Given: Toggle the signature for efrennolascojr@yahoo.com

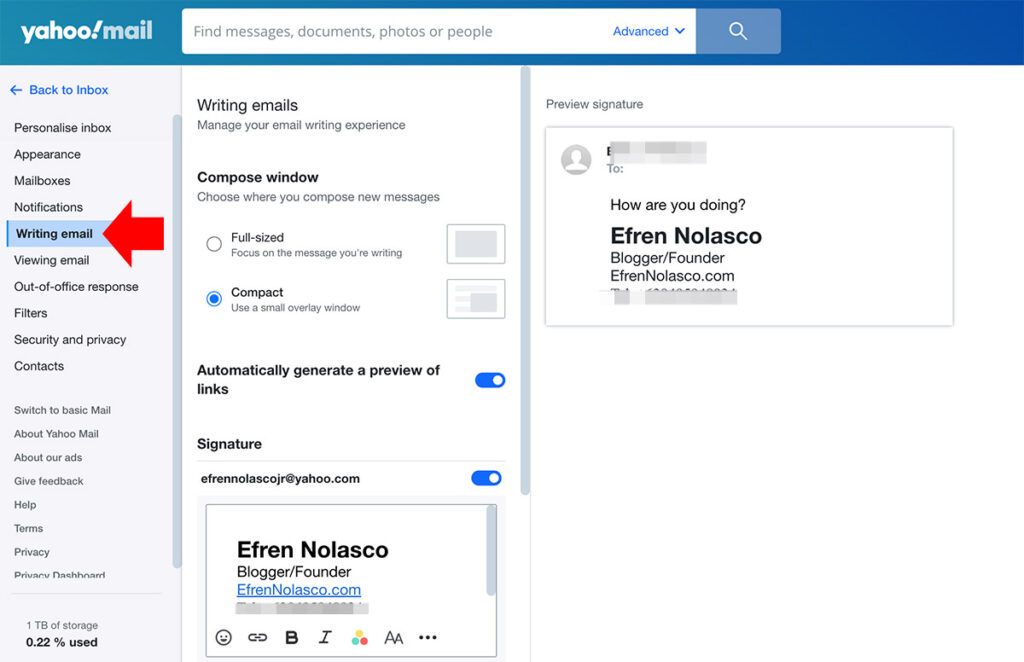Looking at the screenshot, I should point(486,478).
